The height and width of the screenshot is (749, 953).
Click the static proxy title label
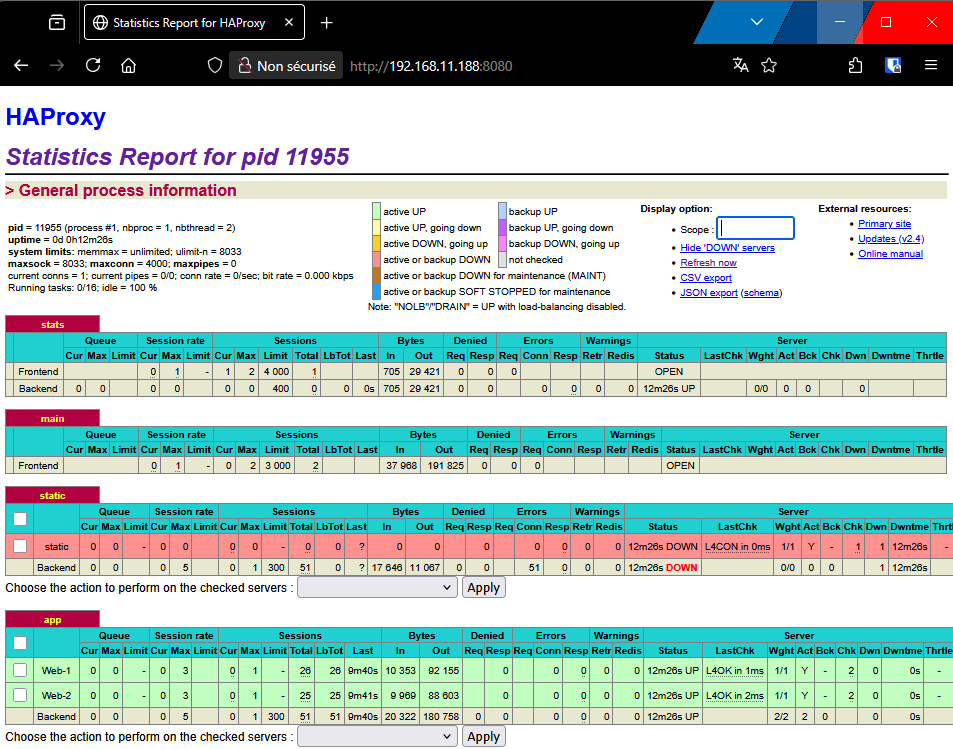[52, 495]
